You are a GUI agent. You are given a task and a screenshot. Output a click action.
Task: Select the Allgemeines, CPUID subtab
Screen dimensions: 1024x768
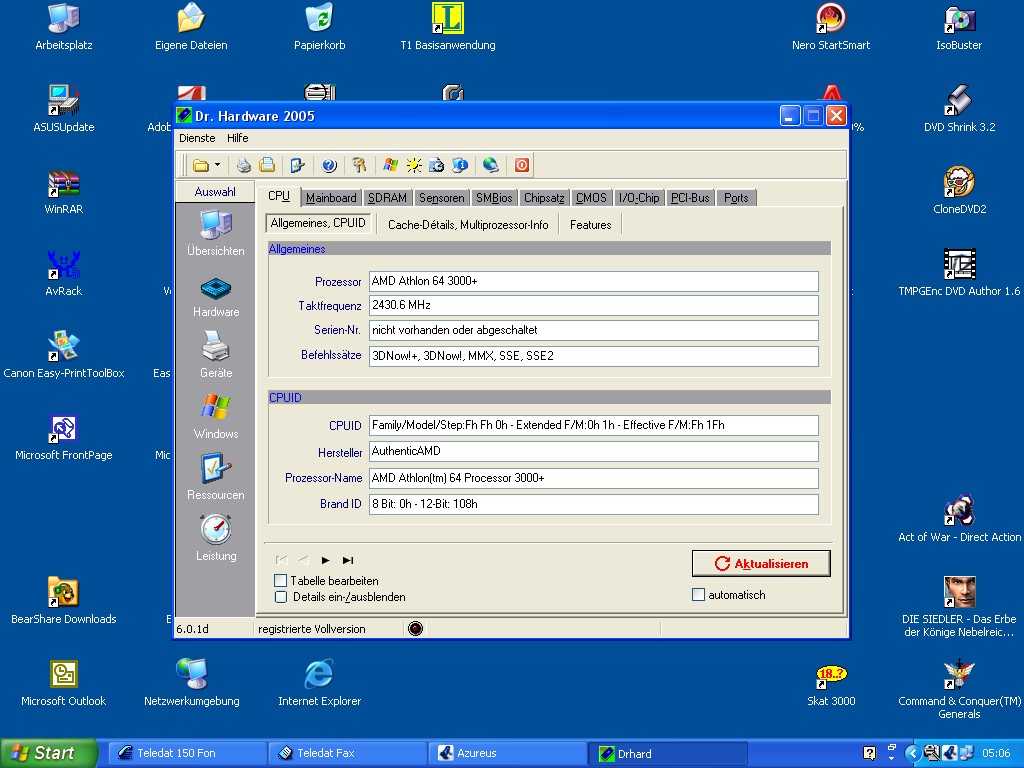pyautogui.click(x=318, y=223)
